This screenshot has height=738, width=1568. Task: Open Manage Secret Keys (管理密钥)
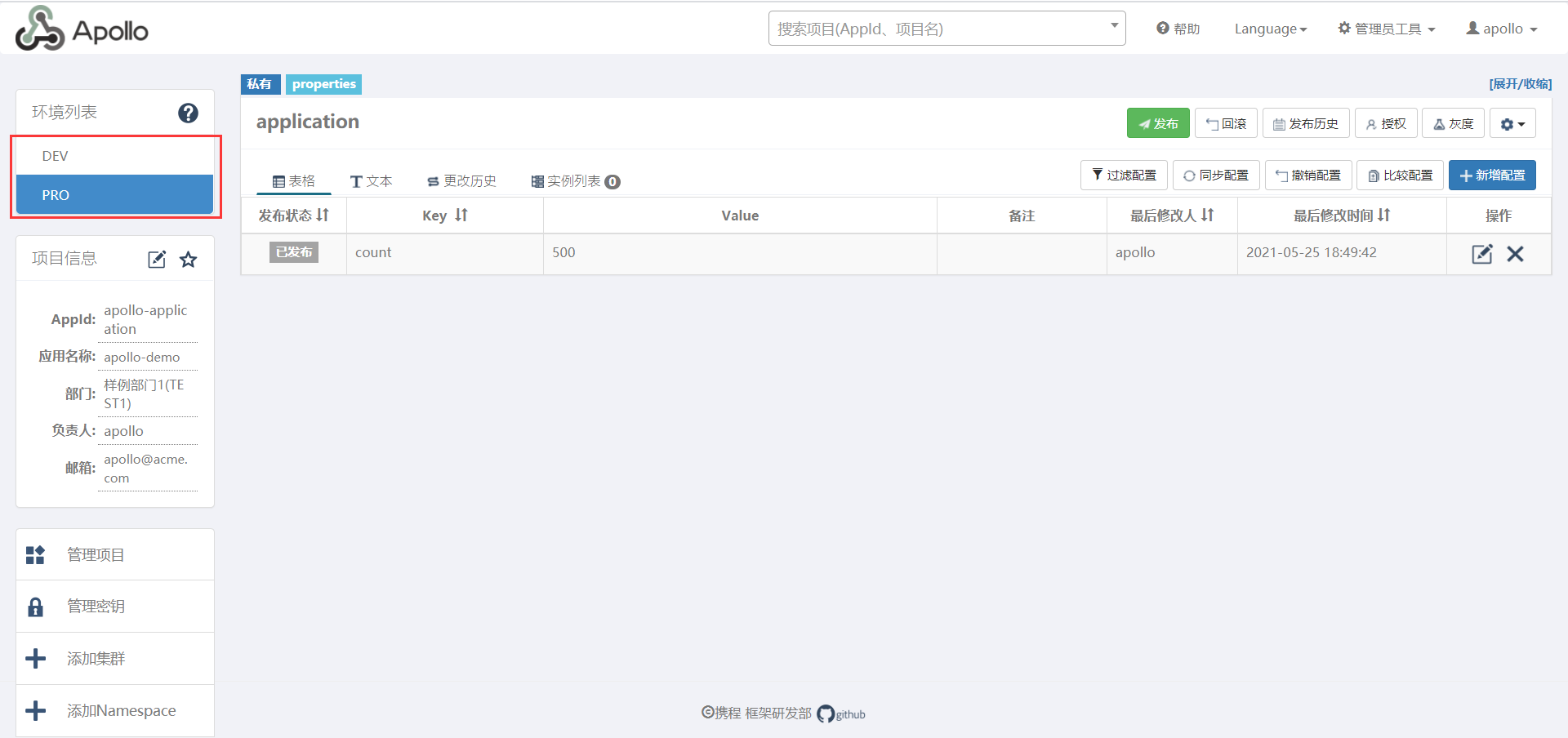[x=115, y=607]
